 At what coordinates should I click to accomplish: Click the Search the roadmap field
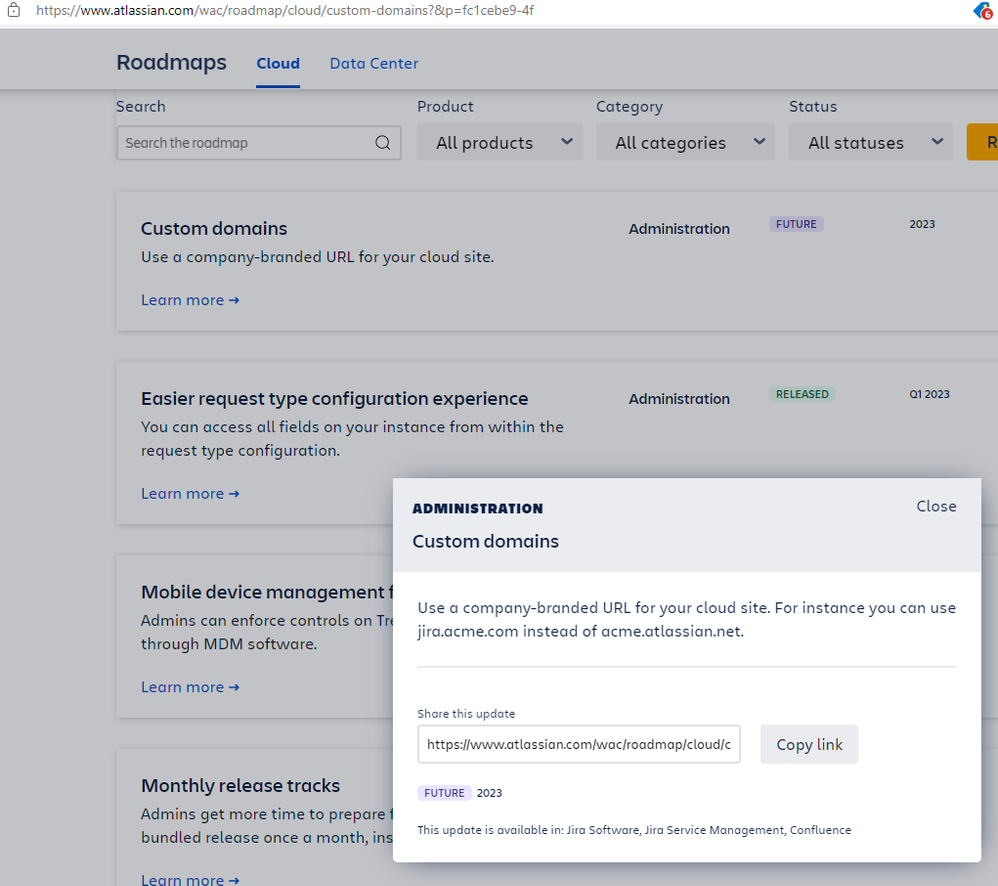pyautogui.click(x=258, y=143)
